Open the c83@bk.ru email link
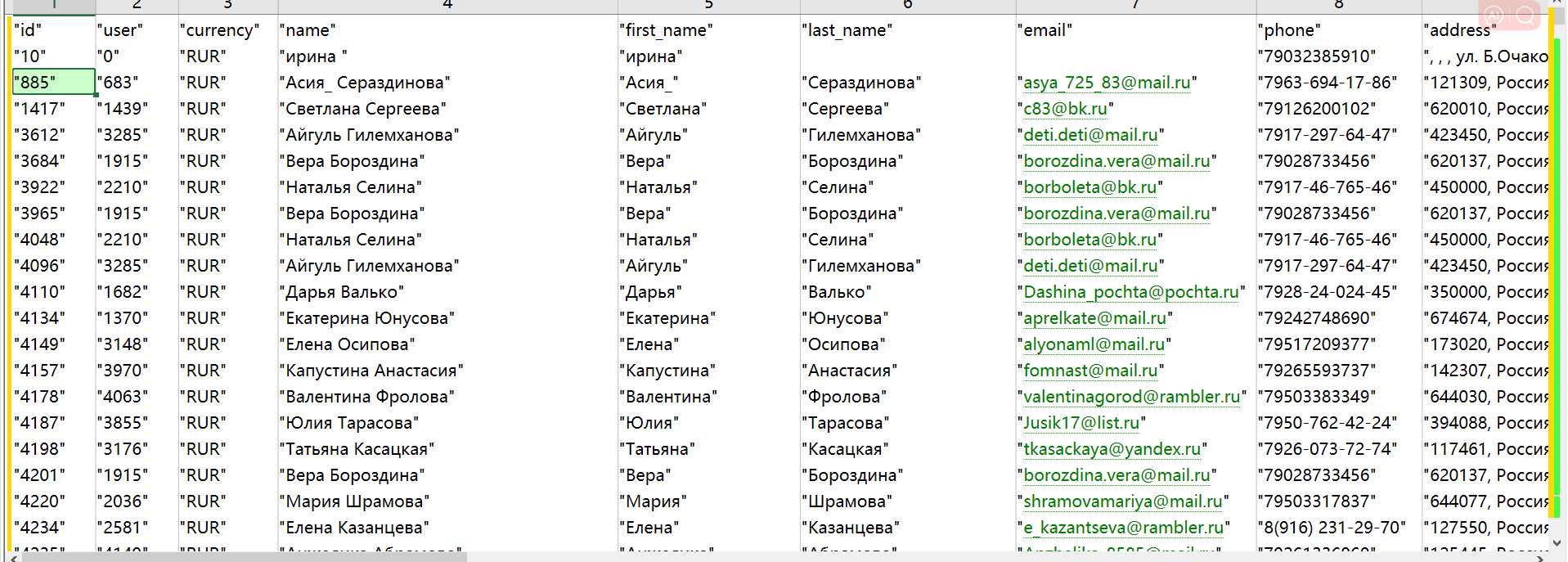The width and height of the screenshot is (1568, 562). coord(1065,109)
